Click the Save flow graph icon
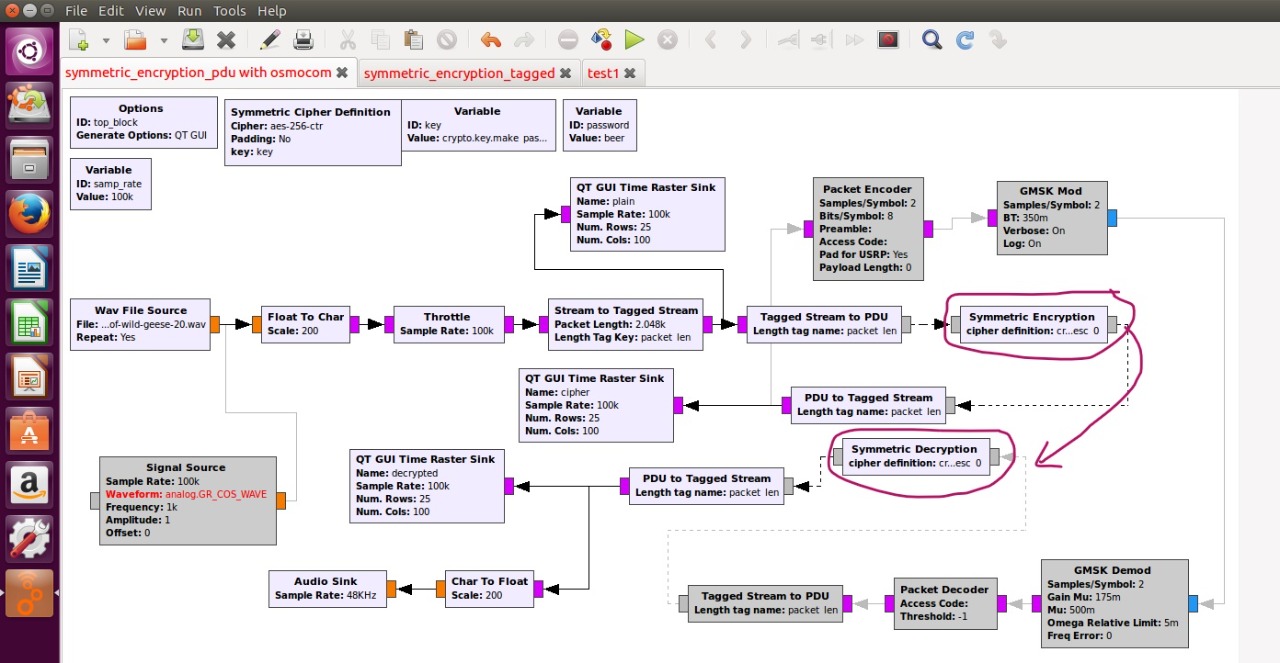The width and height of the screenshot is (1280, 663). pos(193,40)
